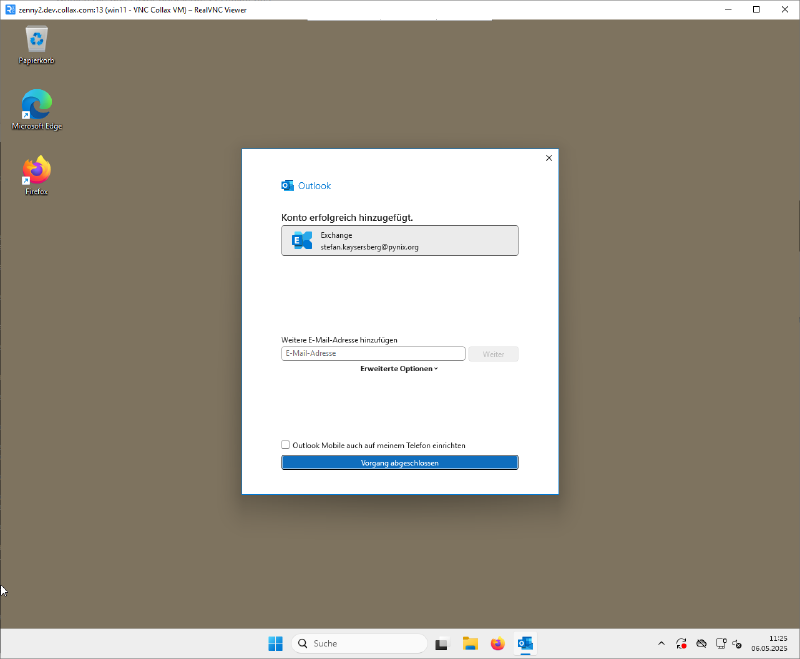
Task: Click the Suche box in the taskbar
Action: coord(360,644)
